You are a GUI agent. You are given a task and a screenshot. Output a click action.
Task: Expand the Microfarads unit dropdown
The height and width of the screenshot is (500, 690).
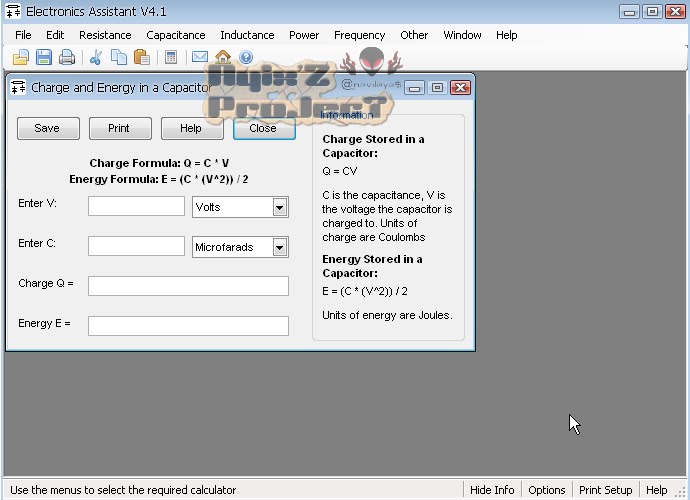(279, 247)
